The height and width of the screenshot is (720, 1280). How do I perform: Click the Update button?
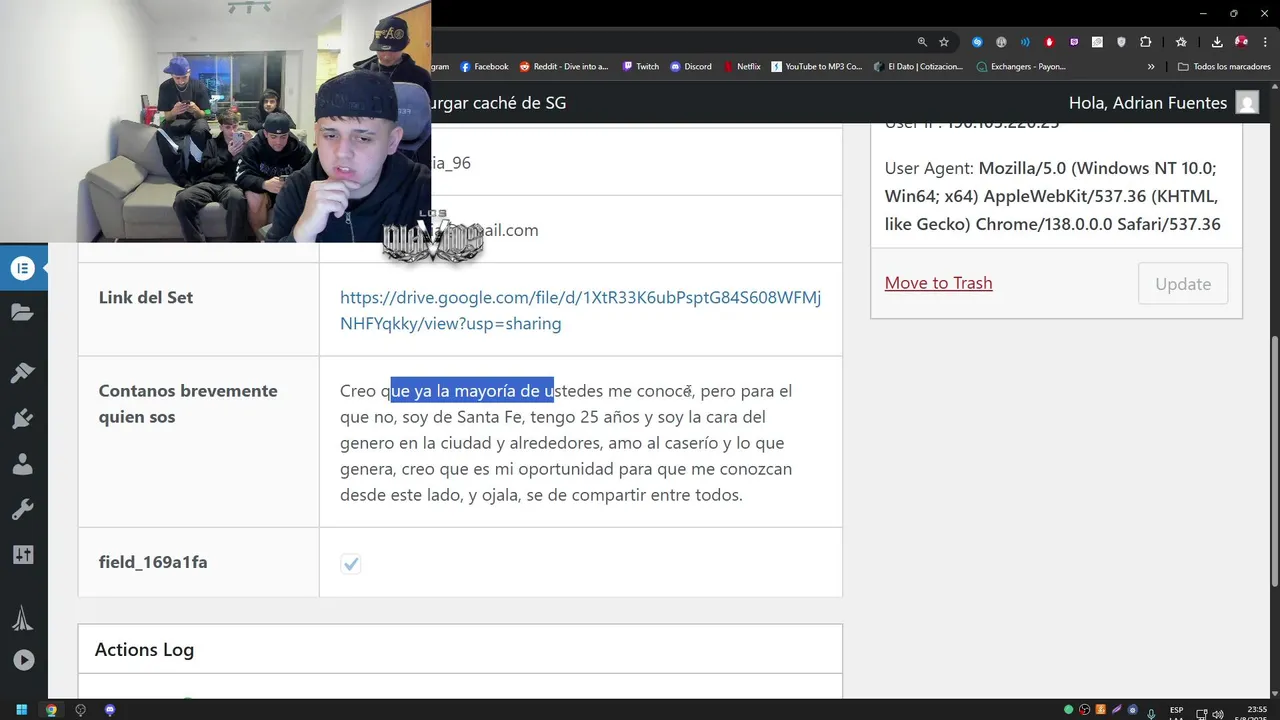pyautogui.click(x=1183, y=284)
